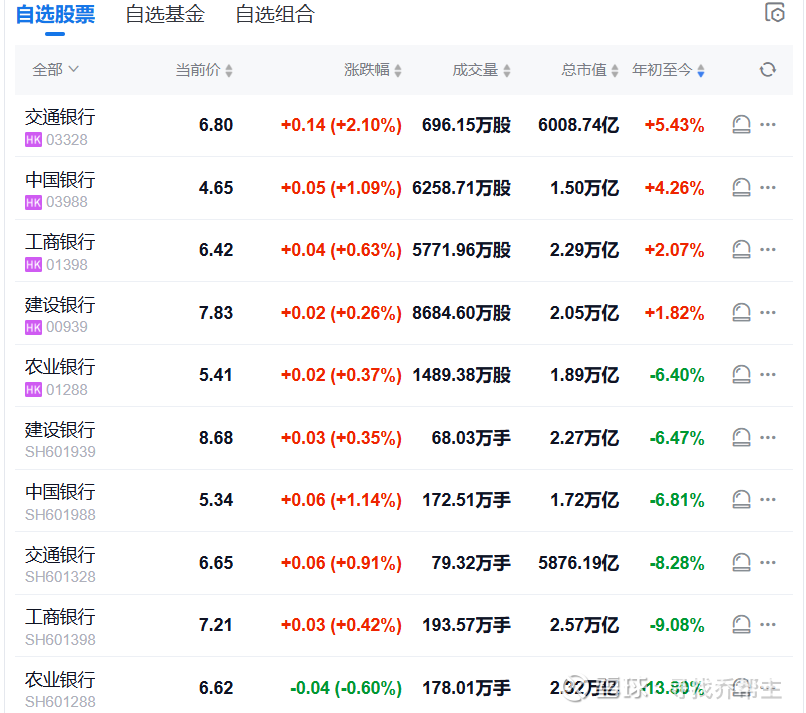Image resolution: width=806 pixels, height=713 pixels.
Task: Click market cap 2.57万亿
Action: (584, 625)
